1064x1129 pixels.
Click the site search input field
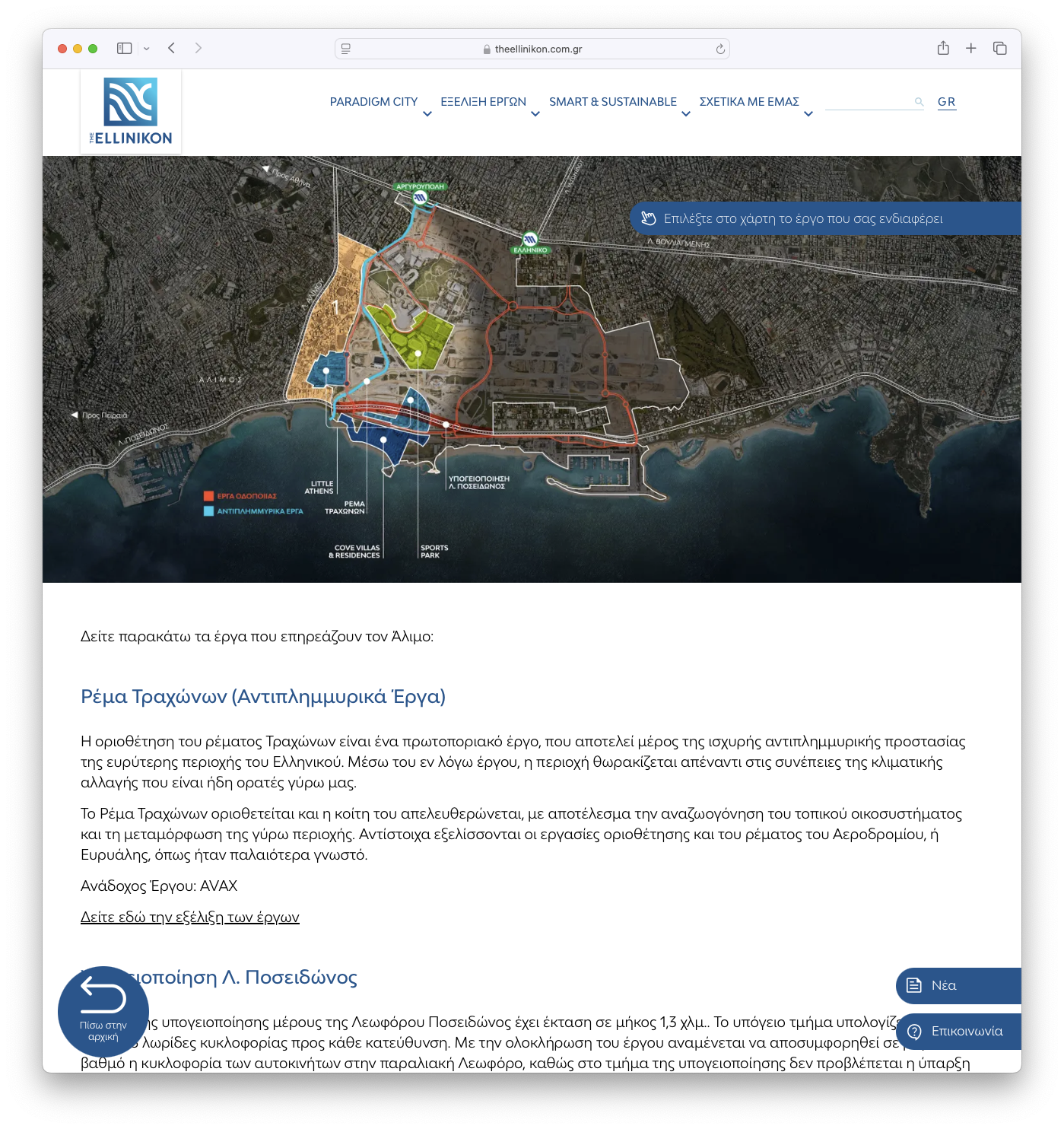click(868, 102)
